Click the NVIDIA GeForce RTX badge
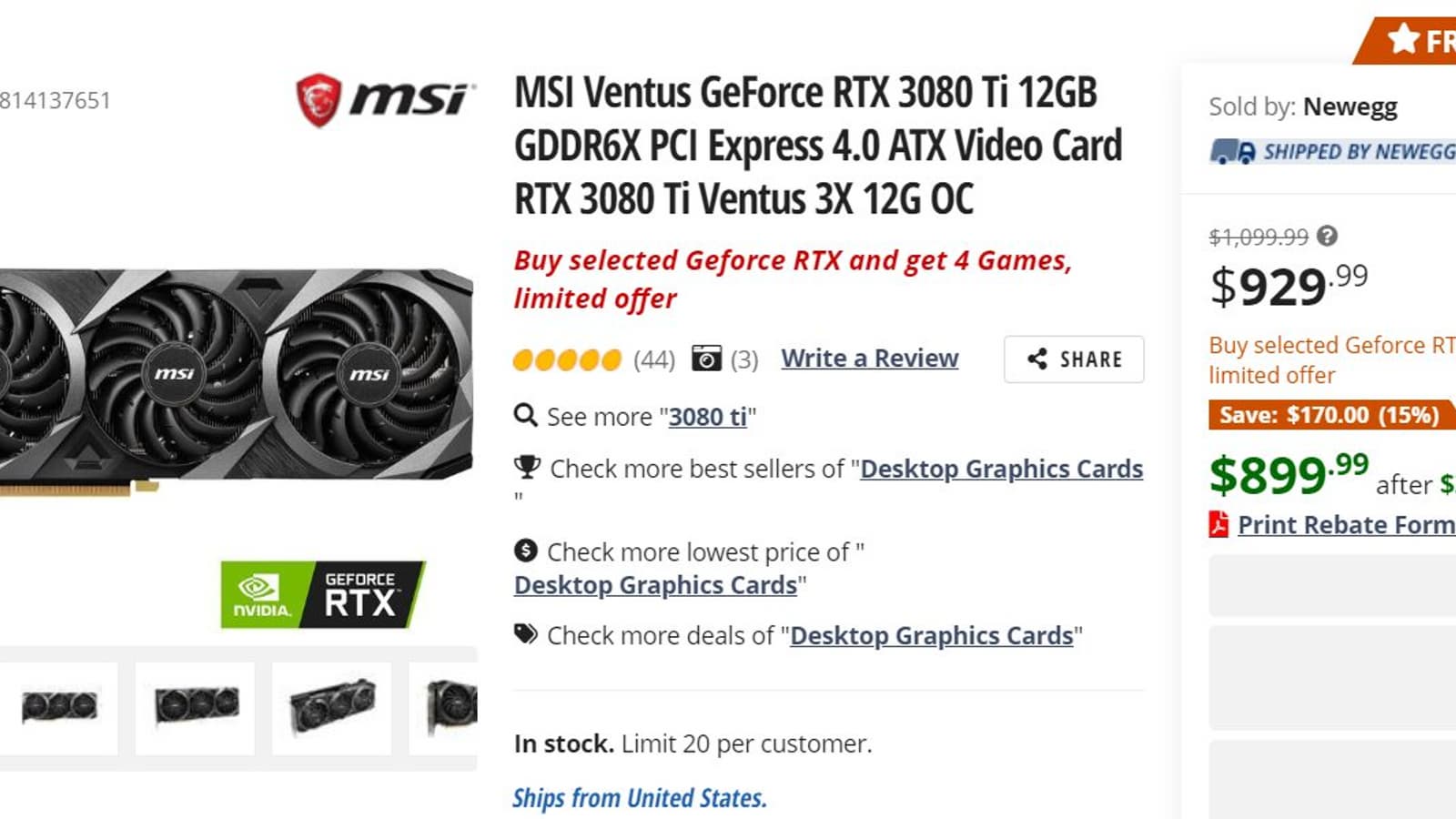This screenshot has width=1456, height=819. (x=322, y=594)
